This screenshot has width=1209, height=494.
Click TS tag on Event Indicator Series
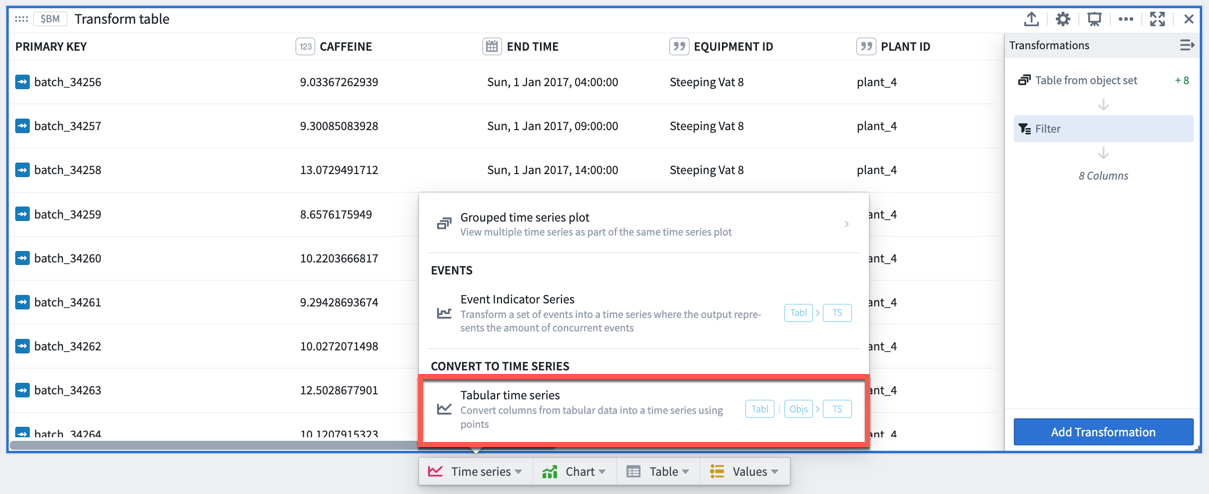pos(837,313)
